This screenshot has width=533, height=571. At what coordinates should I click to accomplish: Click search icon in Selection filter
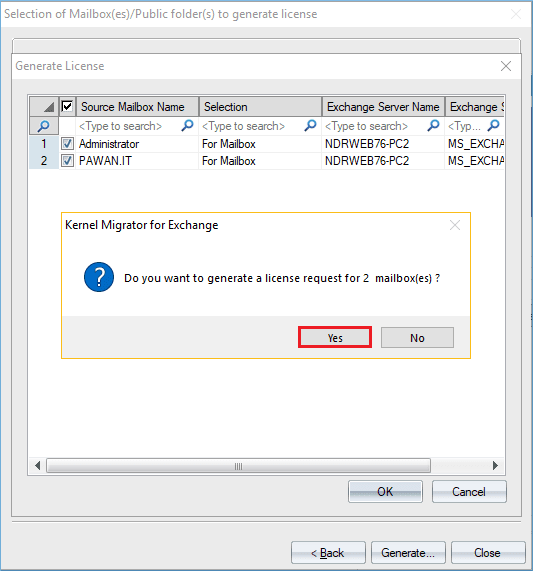click(310, 126)
